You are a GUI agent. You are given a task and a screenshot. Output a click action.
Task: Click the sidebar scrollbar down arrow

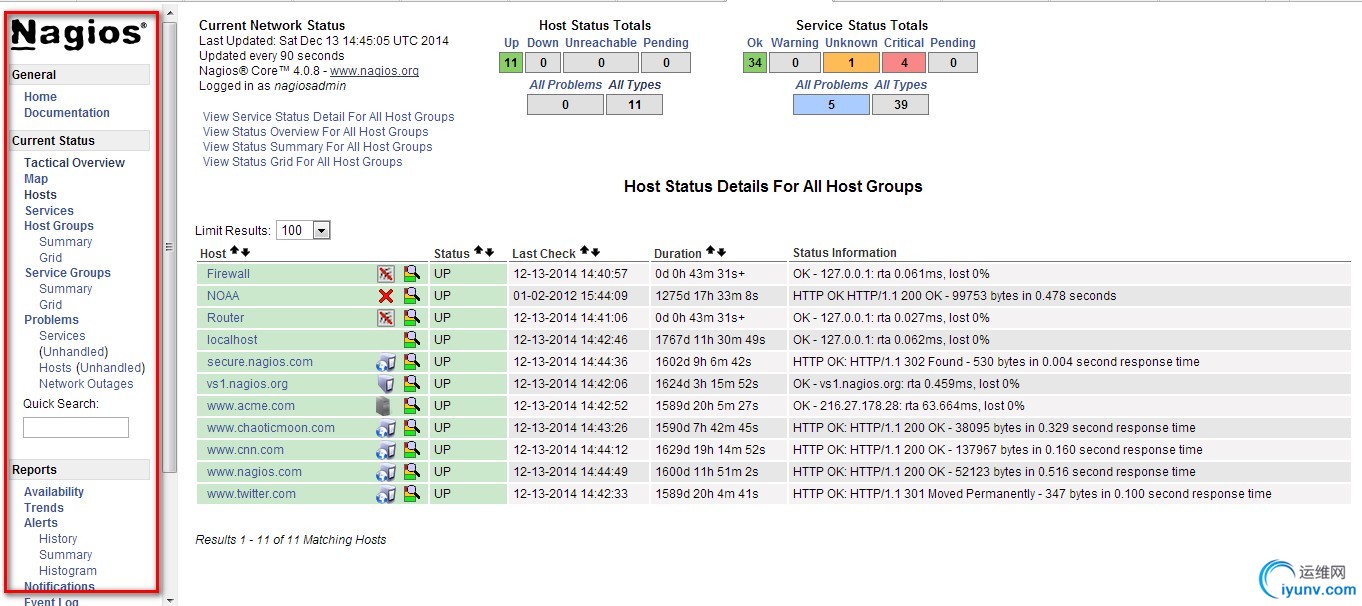pos(169,600)
